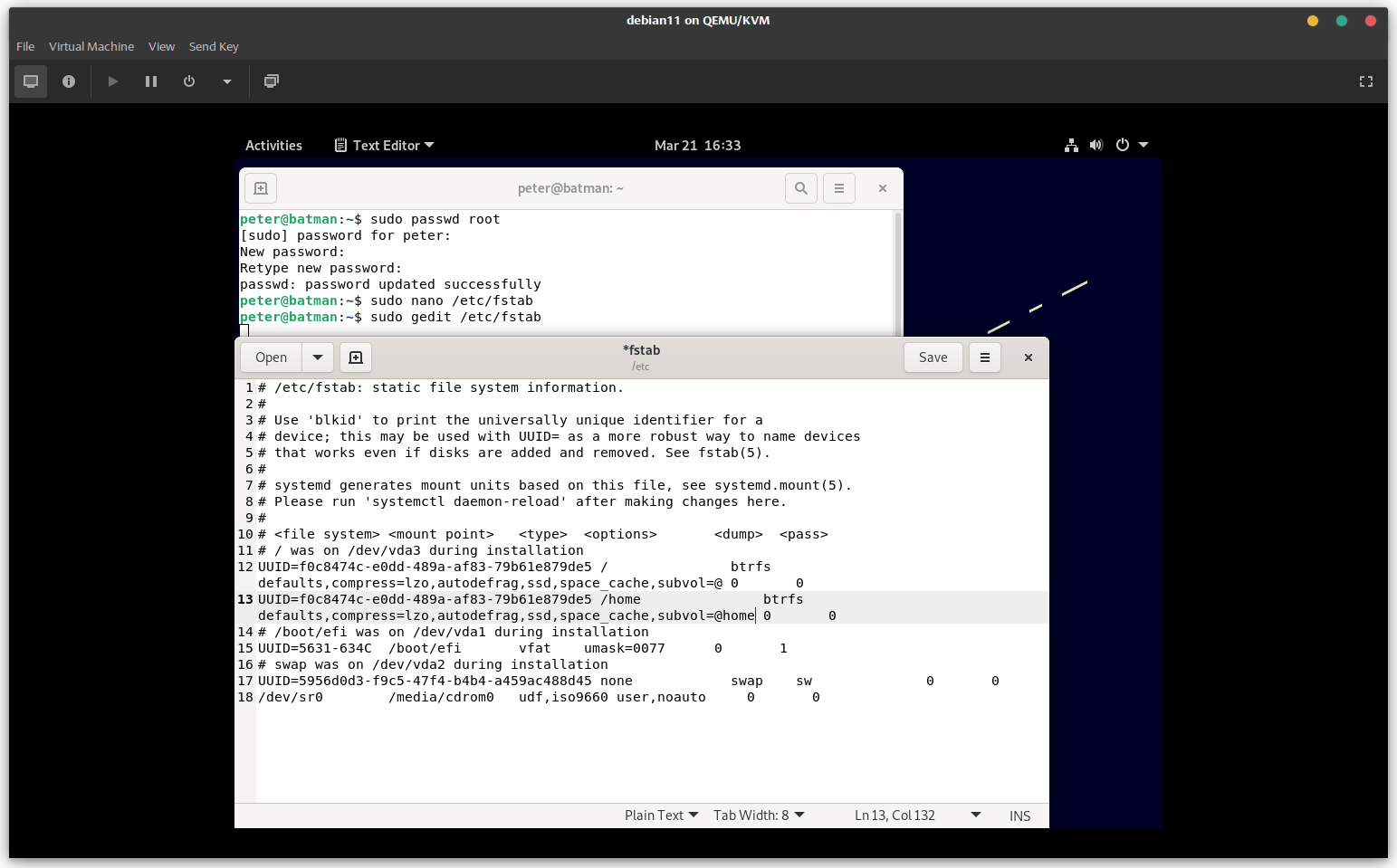Expand the guest system menu arrow
This screenshot has height=868, width=1397.
click(x=1143, y=145)
